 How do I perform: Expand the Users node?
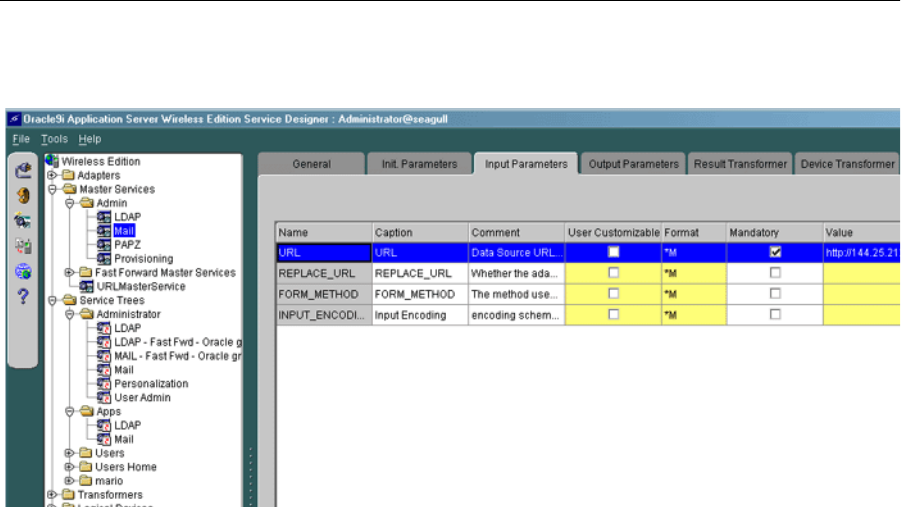click(70, 452)
